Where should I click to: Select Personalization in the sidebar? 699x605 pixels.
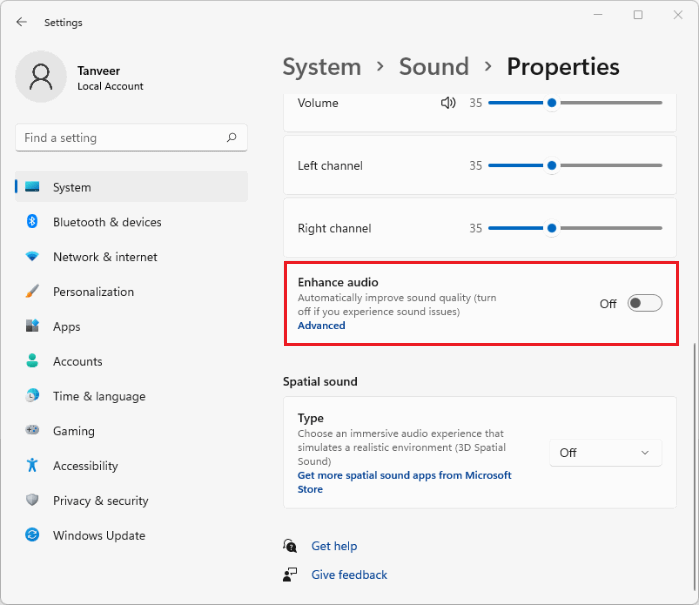[x=132, y=291]
